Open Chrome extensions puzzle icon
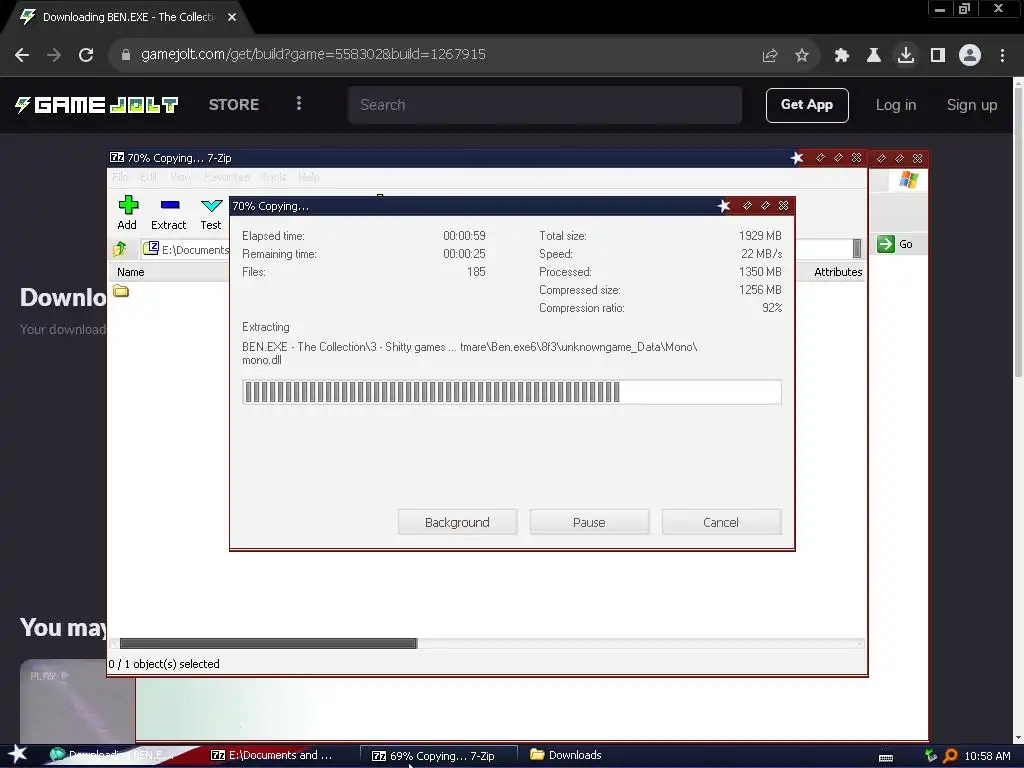 pyautogui.click(x=842, y=56)
